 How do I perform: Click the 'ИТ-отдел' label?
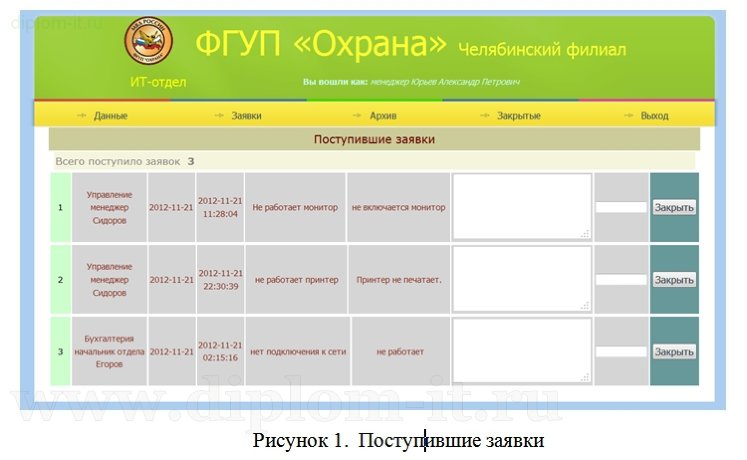(158, 82)
